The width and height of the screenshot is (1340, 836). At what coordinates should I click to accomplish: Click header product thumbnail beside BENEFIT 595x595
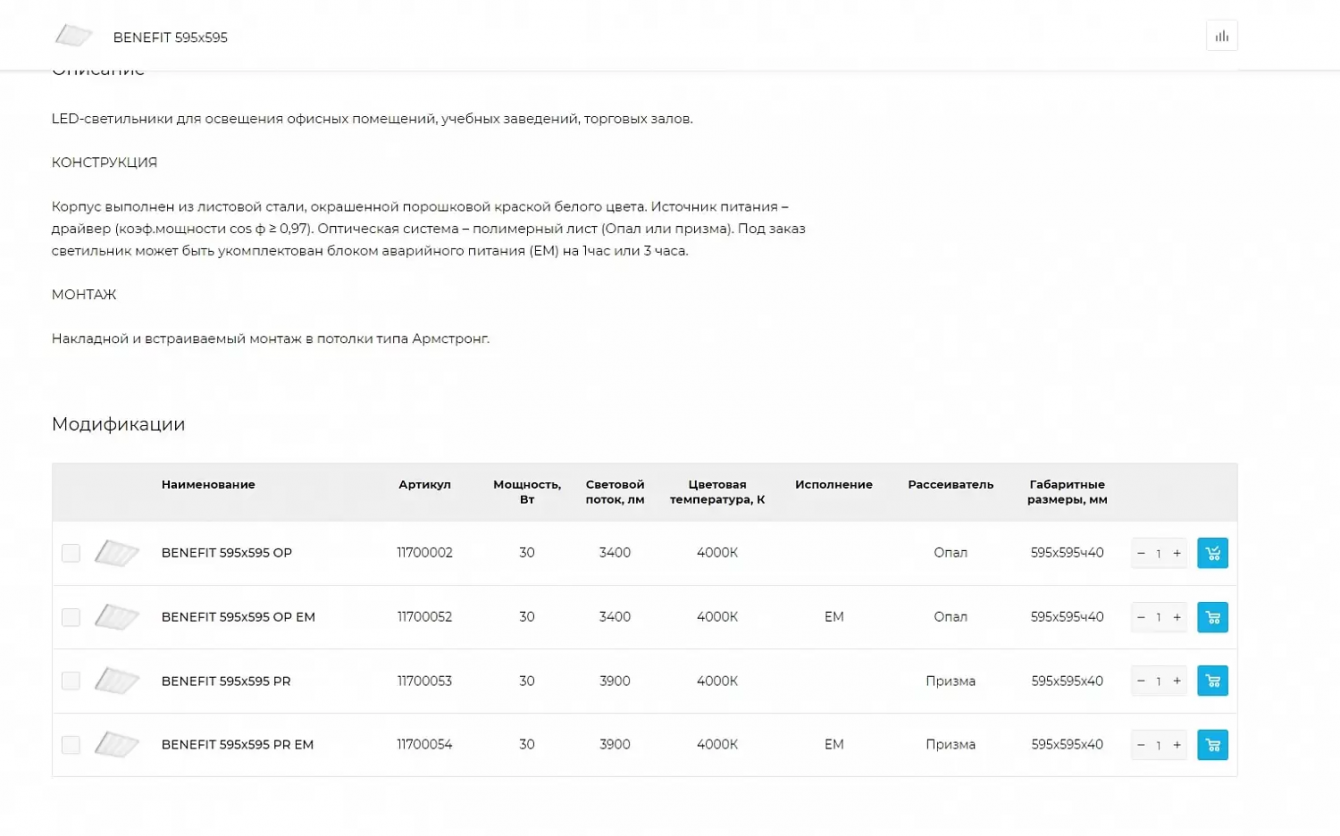(x=73, y=37)
